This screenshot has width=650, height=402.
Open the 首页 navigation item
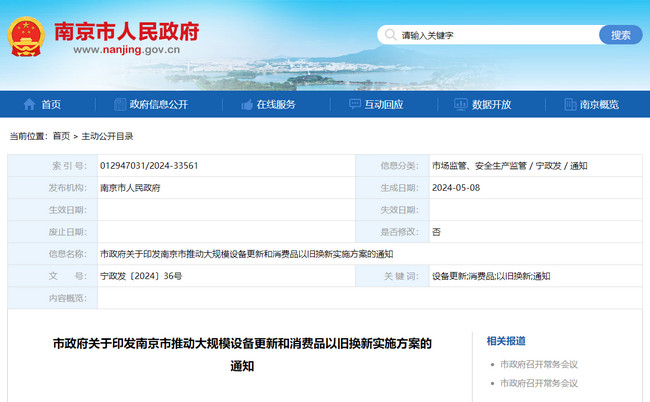click(51, 104)
